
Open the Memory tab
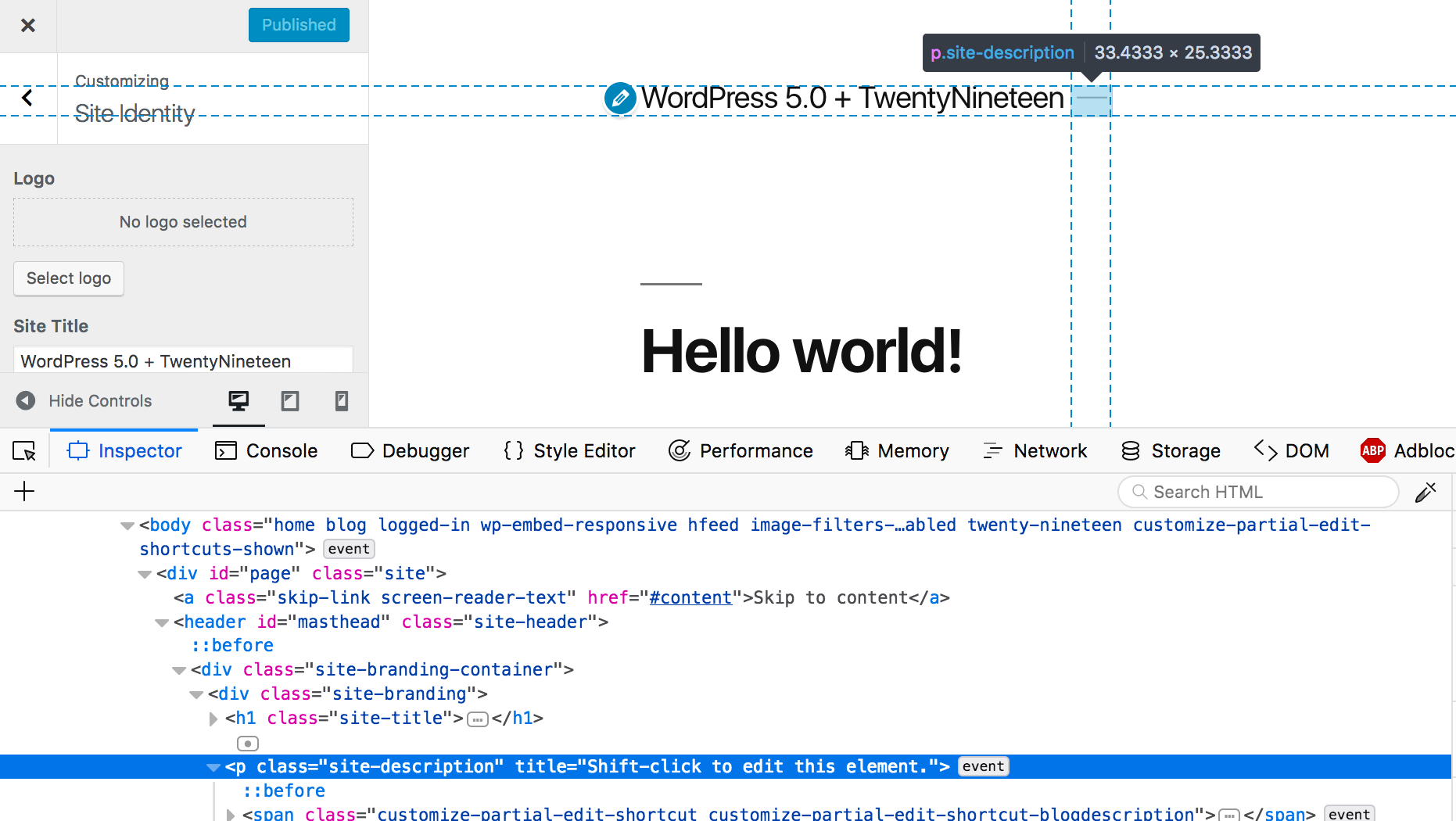point(897,451)
